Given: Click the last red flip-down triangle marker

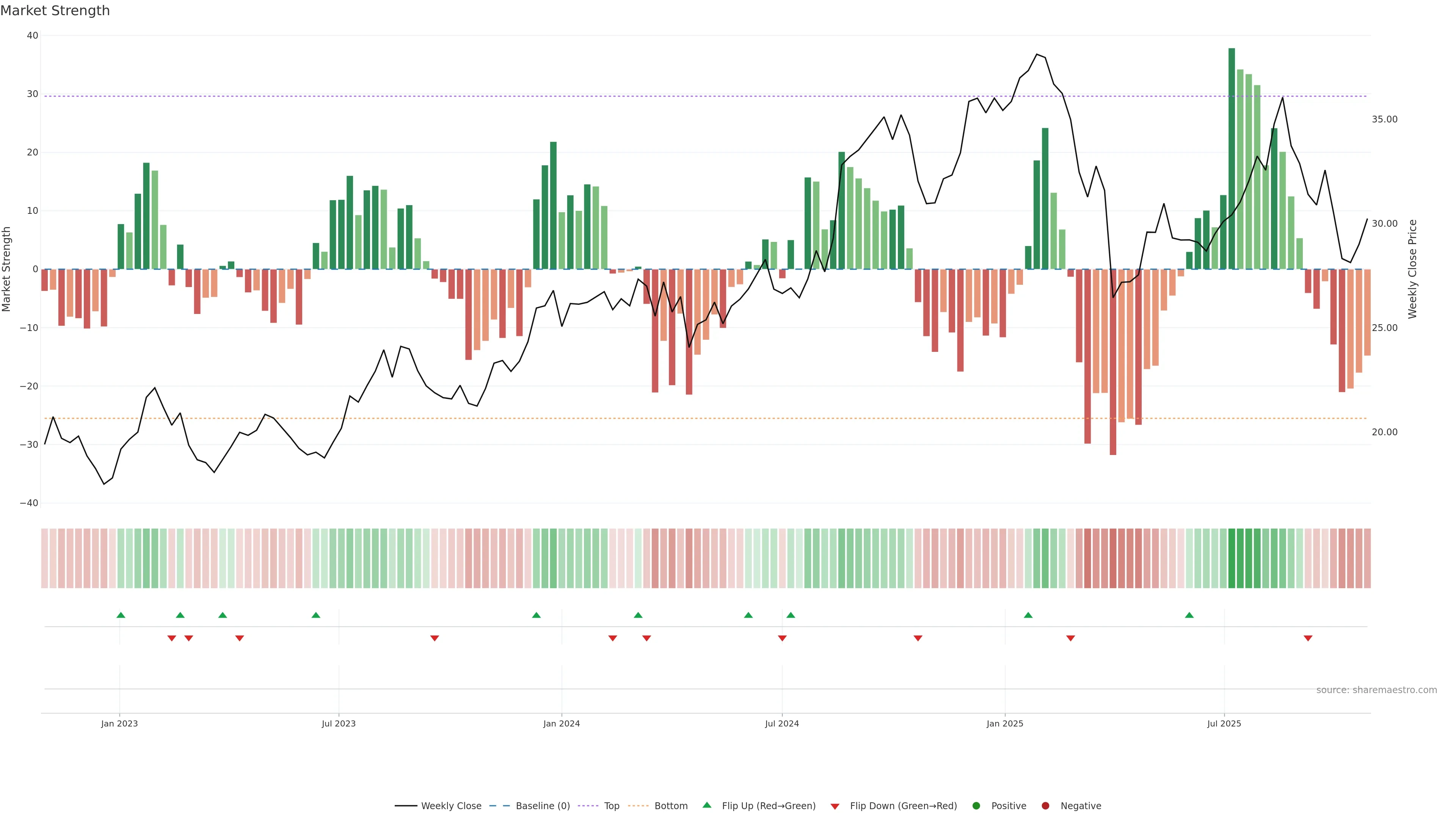Looking at the screenshot, I should (x=1308, y=638).
